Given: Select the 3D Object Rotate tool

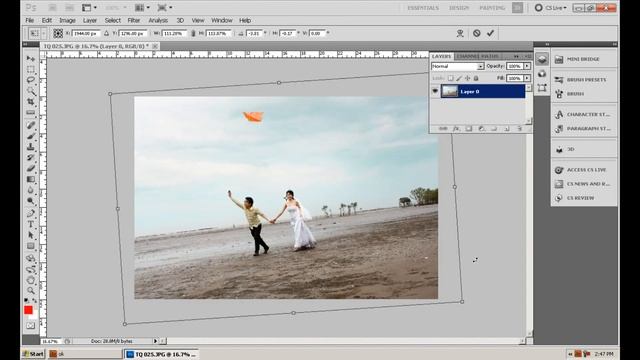Looking at the screenshot, I should point(31,258).
